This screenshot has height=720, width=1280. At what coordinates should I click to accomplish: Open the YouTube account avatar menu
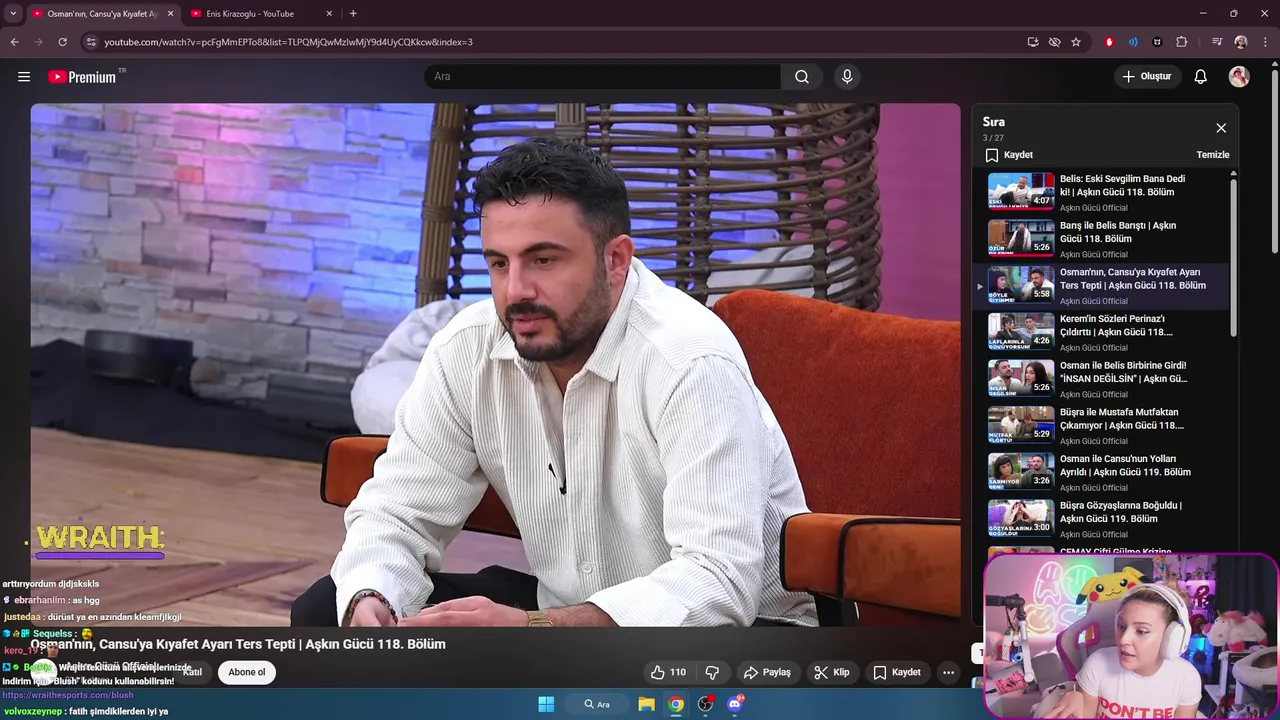1239,77
